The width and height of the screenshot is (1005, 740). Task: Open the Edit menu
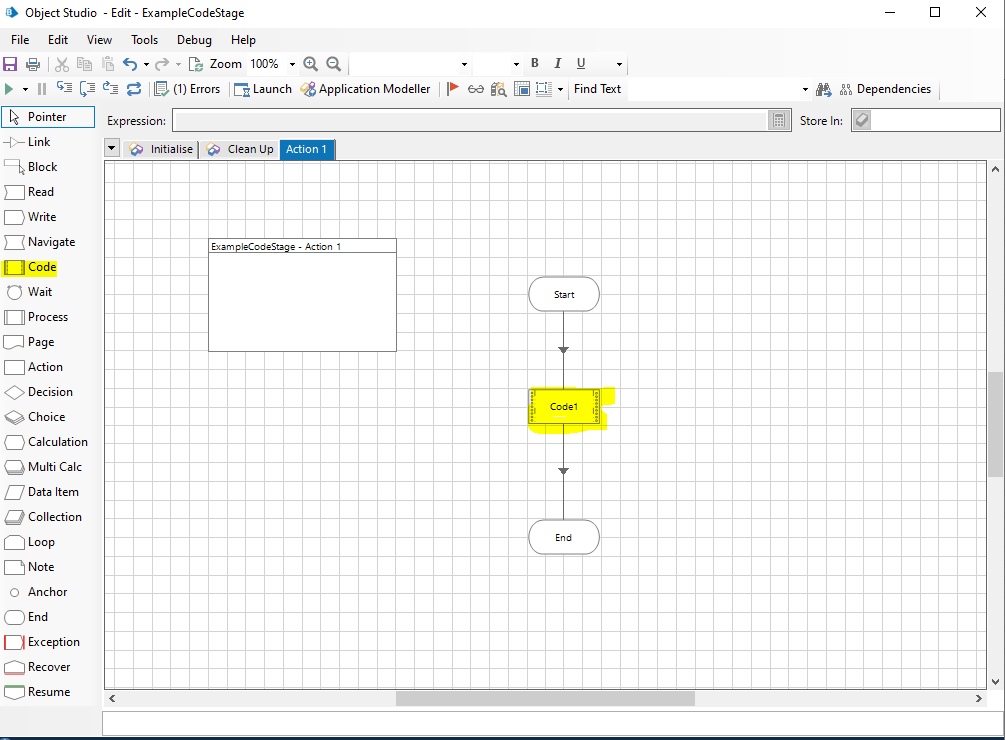pos(58,40)
